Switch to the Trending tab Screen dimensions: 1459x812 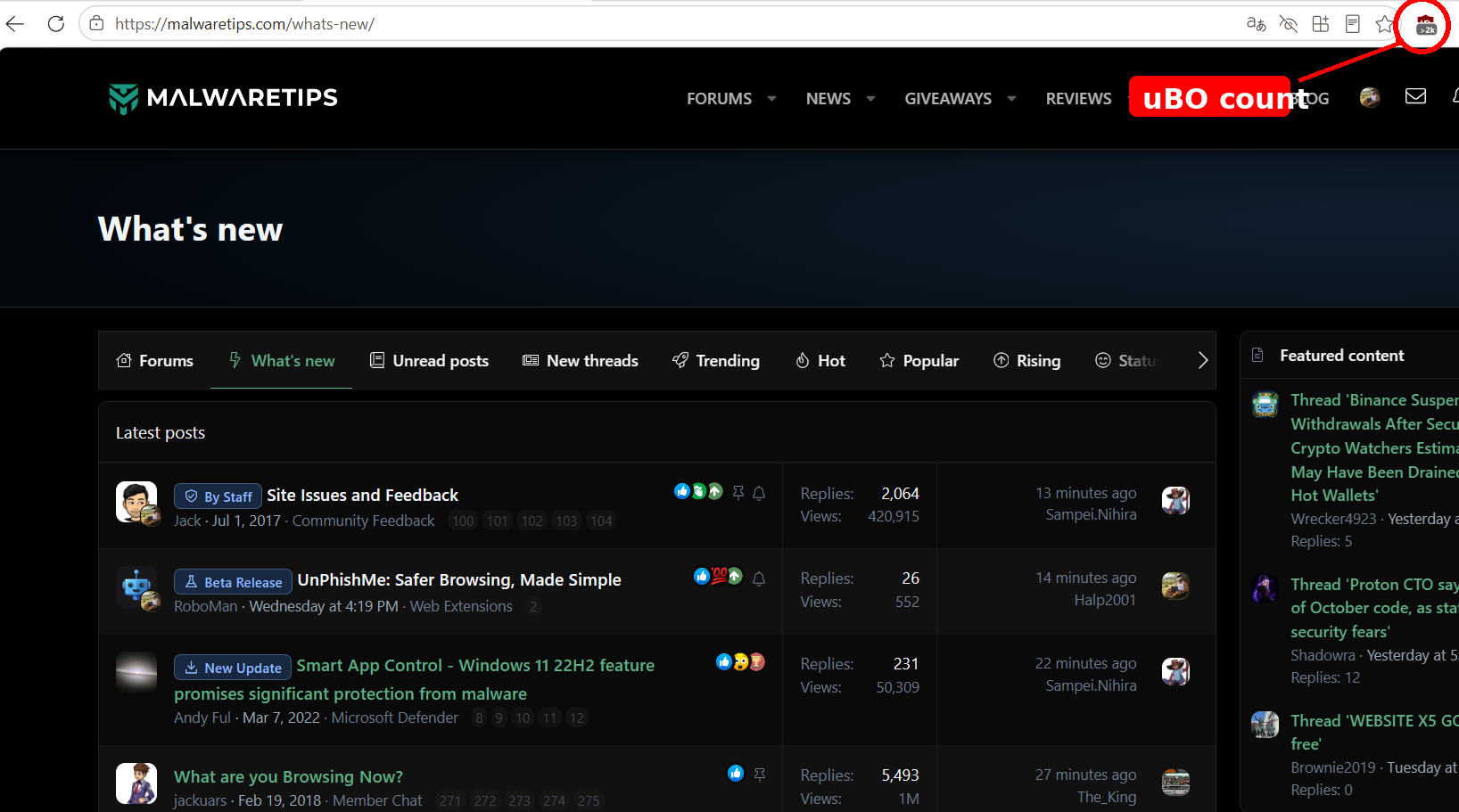coord(716,360)
